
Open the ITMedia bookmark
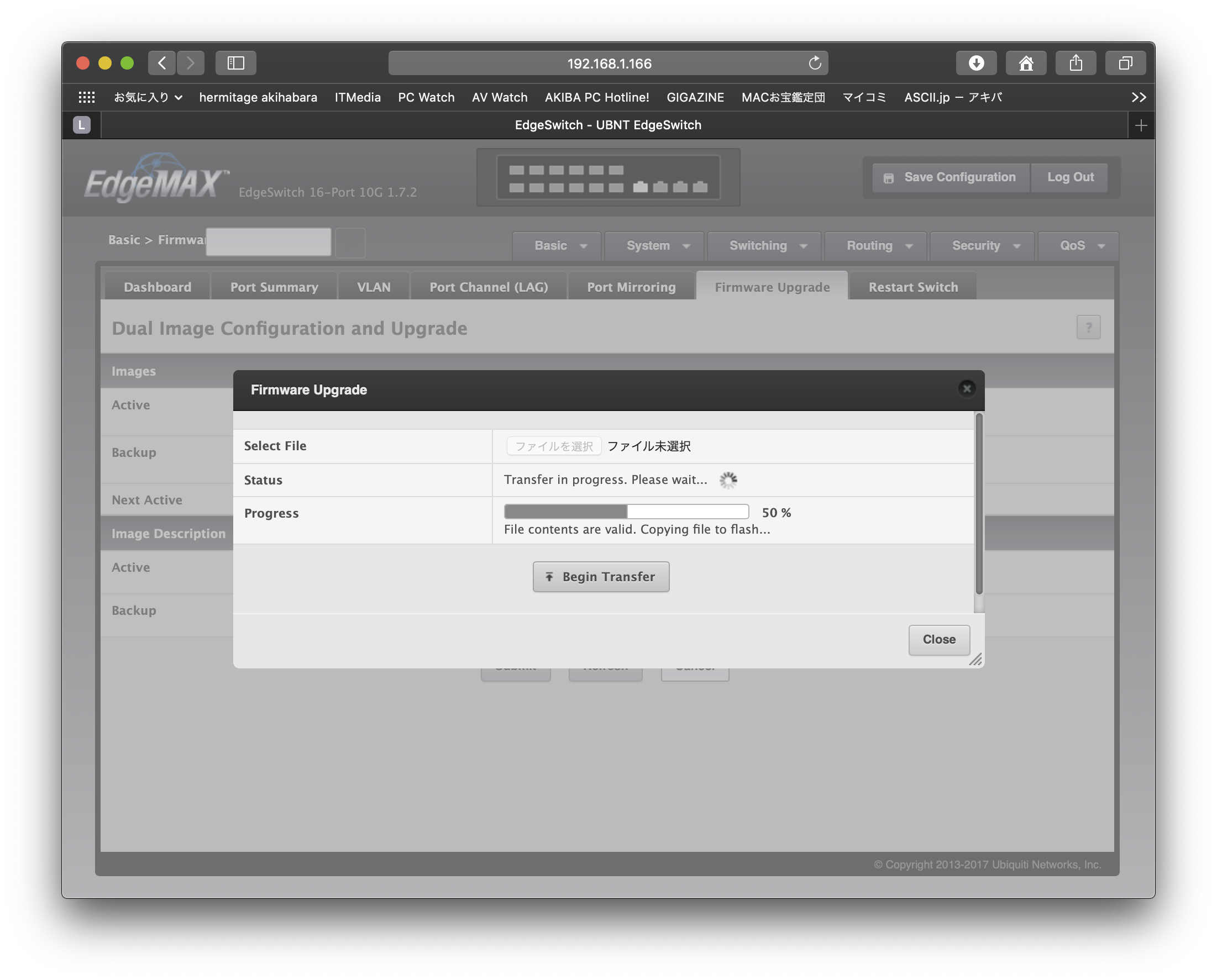(358, 97)
